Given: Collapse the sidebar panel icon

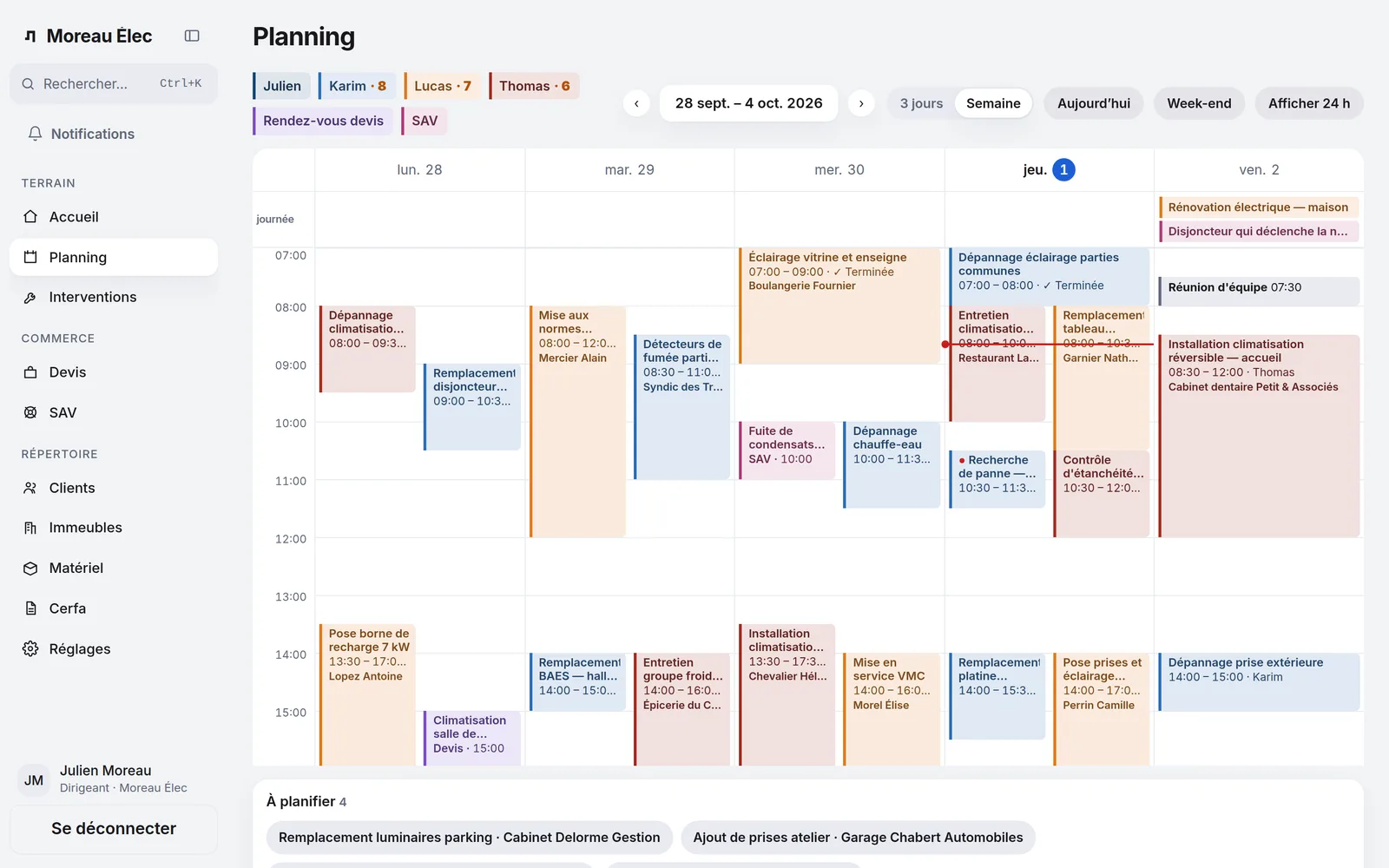Looking at the screenshot, I should click(x=192, y=36).
